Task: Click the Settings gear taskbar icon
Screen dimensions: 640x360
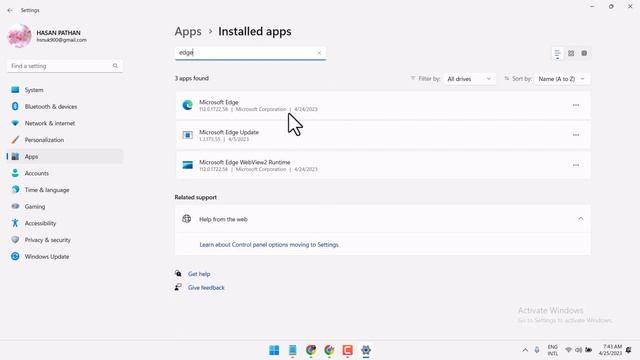Action: click(x=366, y=350)
